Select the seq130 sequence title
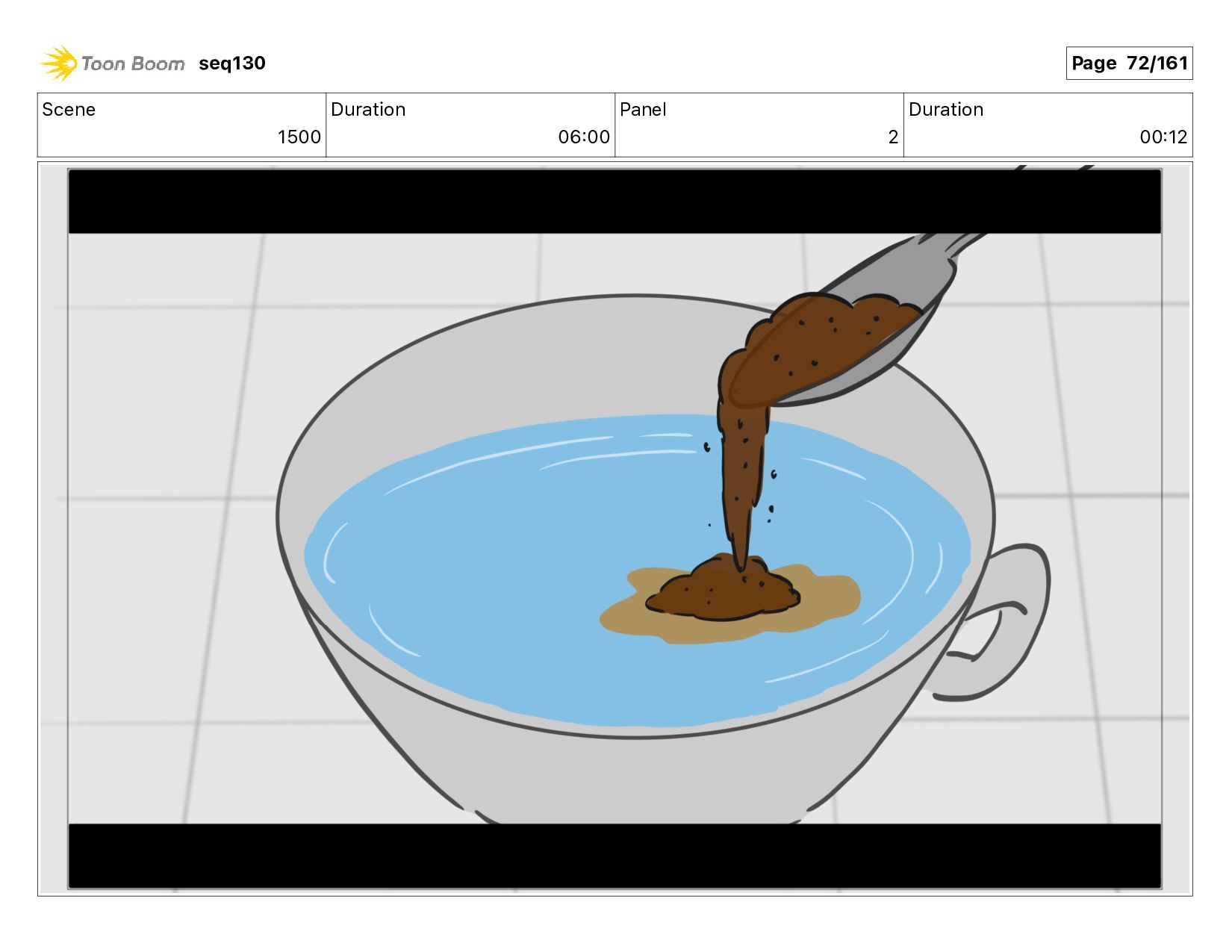This screenshot has width=1232, height=952. (232, 63)
